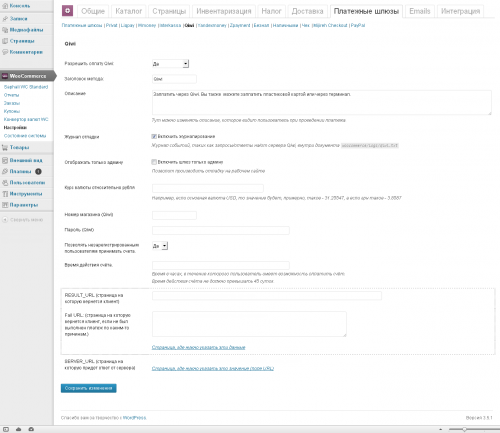Select the Платежные шлюзы tab
The height and width of the screenshot is (433, 500).
click(366, 11)
